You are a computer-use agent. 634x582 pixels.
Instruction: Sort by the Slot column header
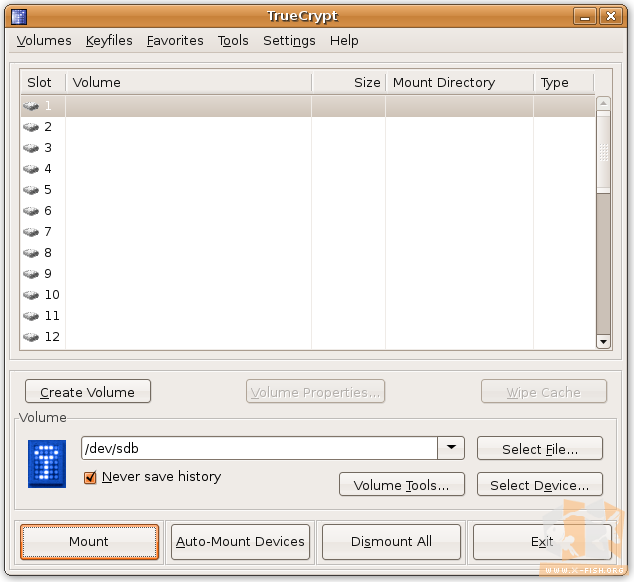pyautogui.click(x=43, y=83)
